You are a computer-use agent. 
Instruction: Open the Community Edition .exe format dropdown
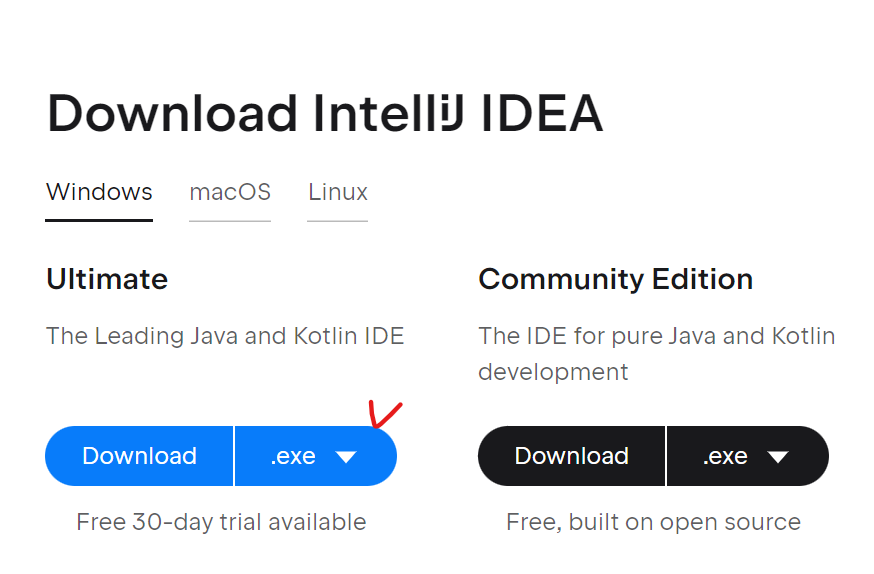(x=747, y=456)
